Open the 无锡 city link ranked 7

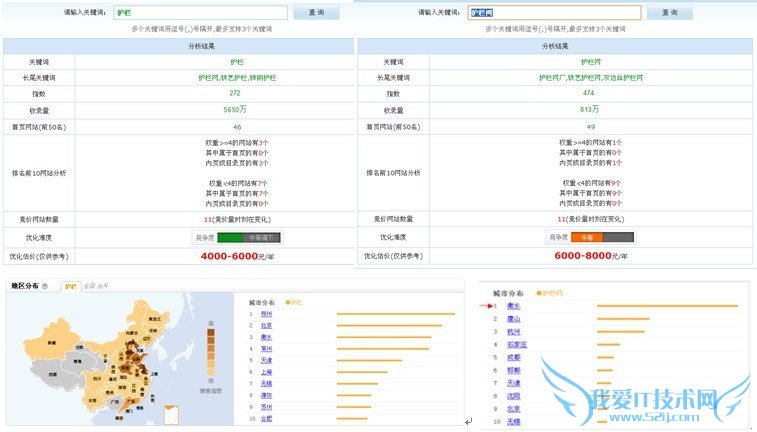(x=266, y=383)
